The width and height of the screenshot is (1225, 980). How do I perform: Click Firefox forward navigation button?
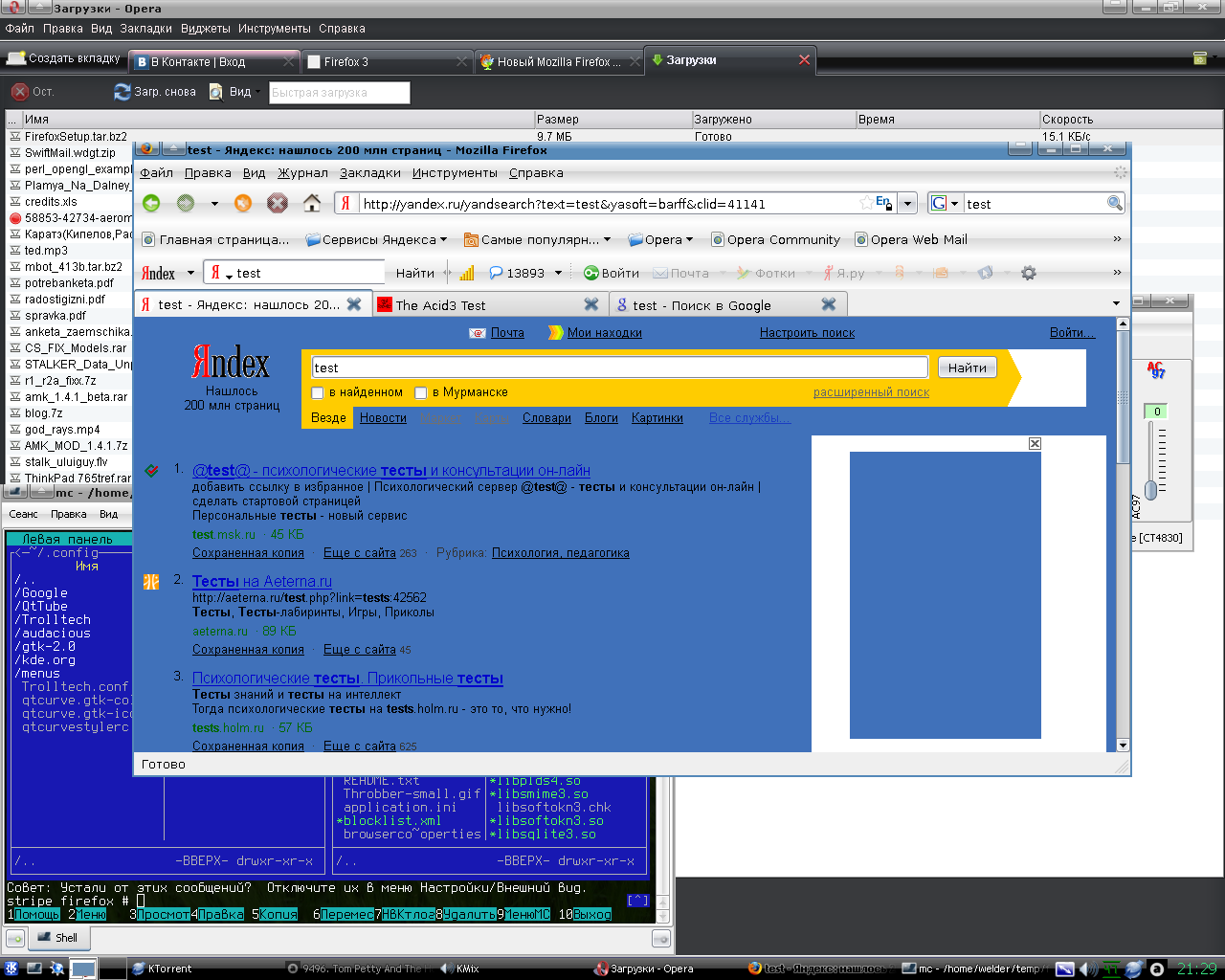[x=186, y=203]
